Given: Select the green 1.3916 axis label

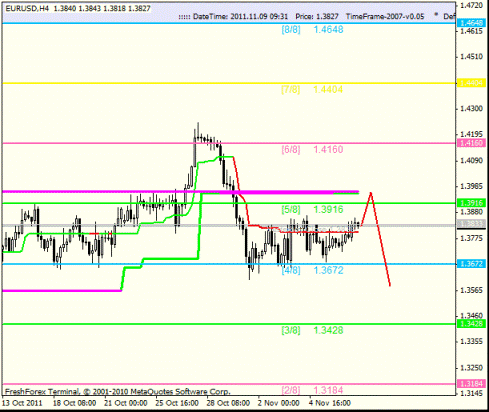Looking at the screenshot, I should pos(470,203).
